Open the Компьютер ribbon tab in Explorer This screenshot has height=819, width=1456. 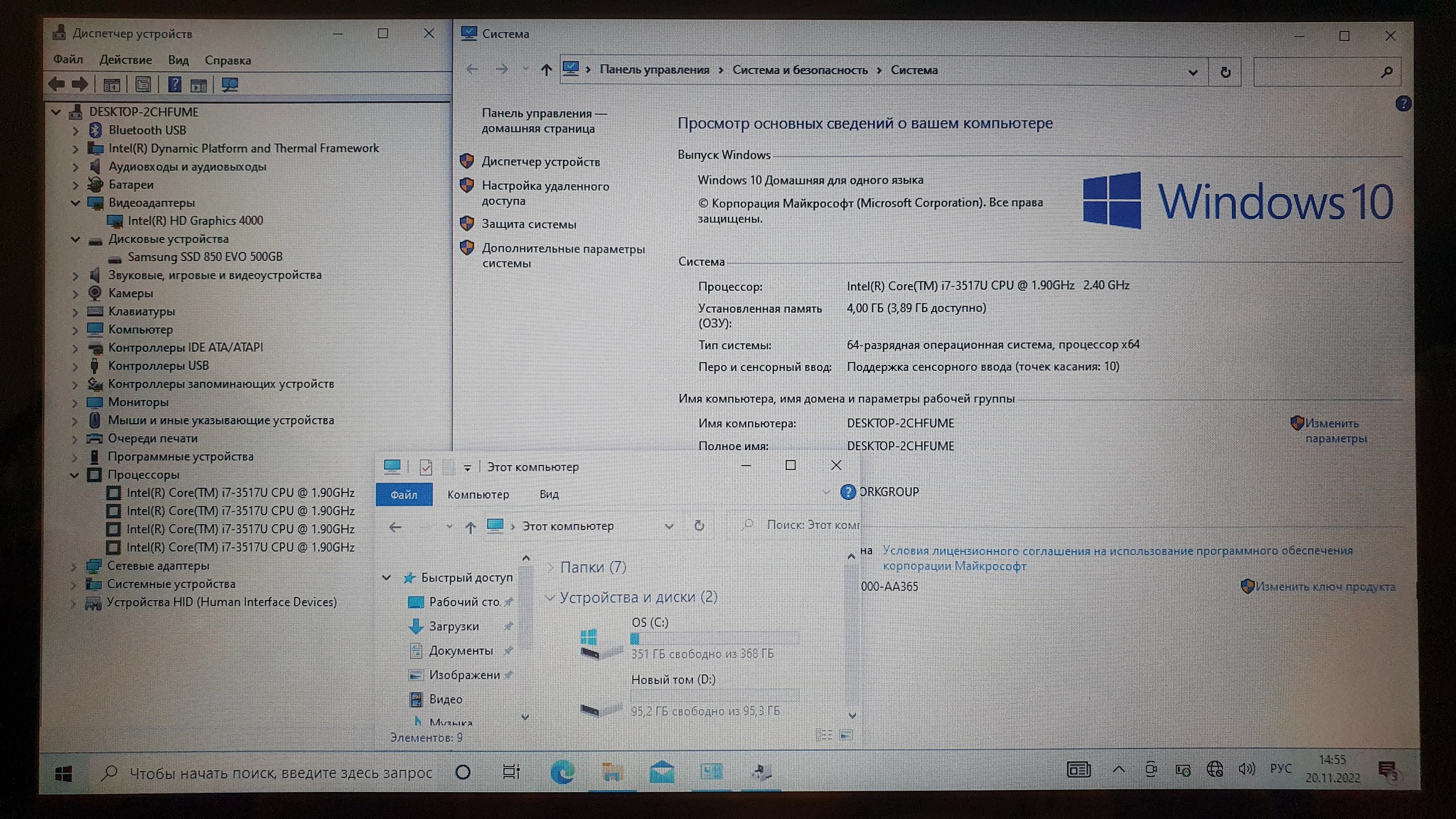pyautogui.click(x=478, y=495)
